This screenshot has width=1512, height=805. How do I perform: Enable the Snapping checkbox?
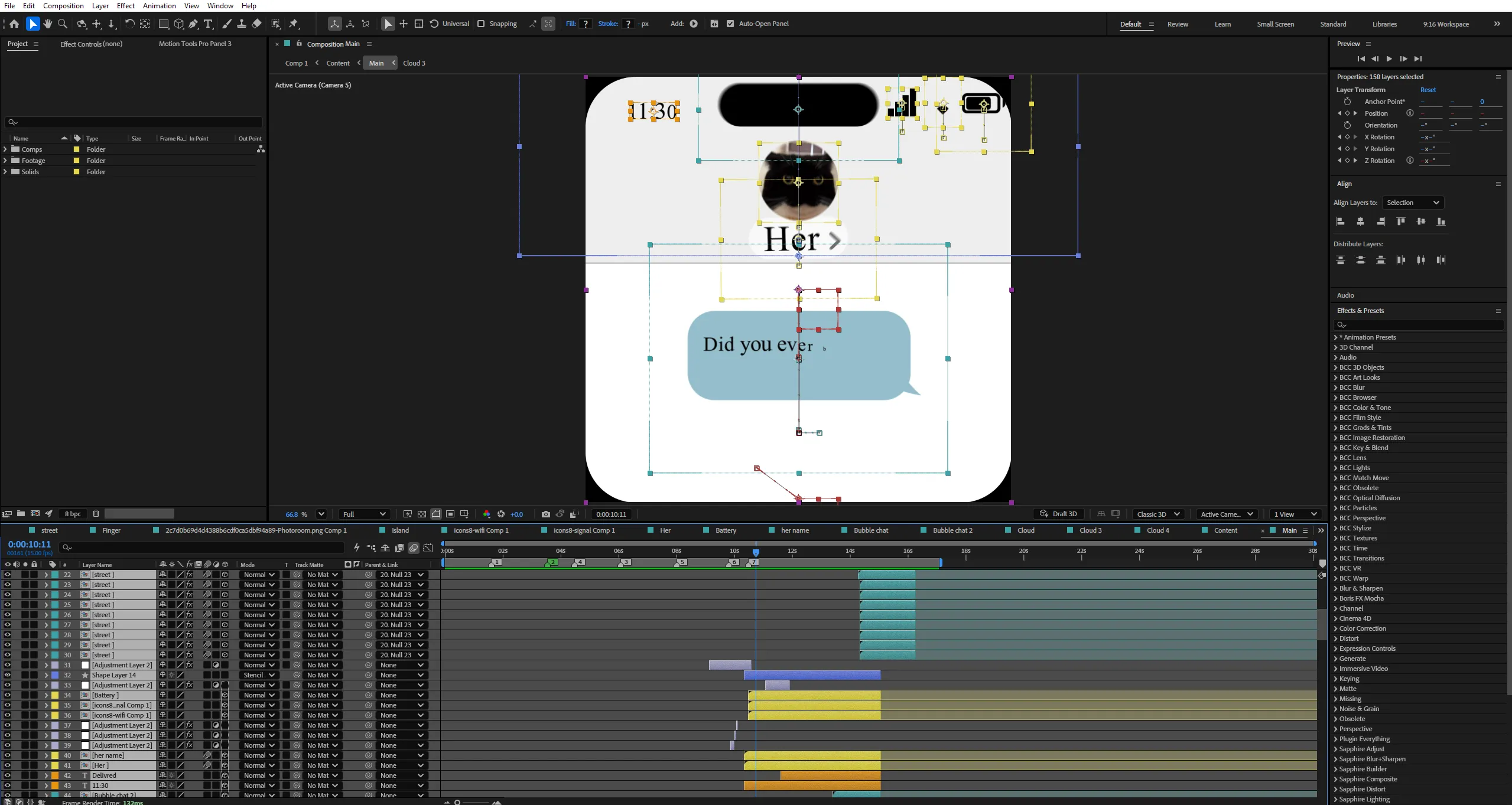tap(481, 24)
